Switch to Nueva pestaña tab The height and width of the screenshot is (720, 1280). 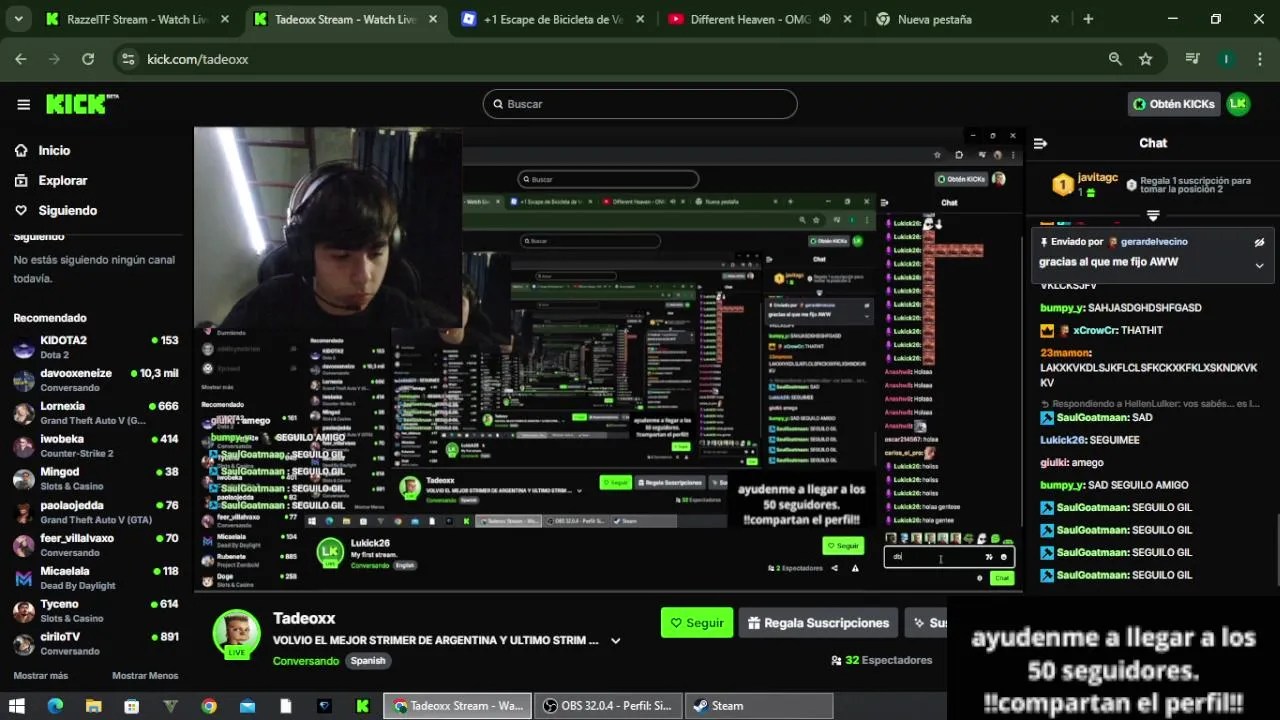966,19
